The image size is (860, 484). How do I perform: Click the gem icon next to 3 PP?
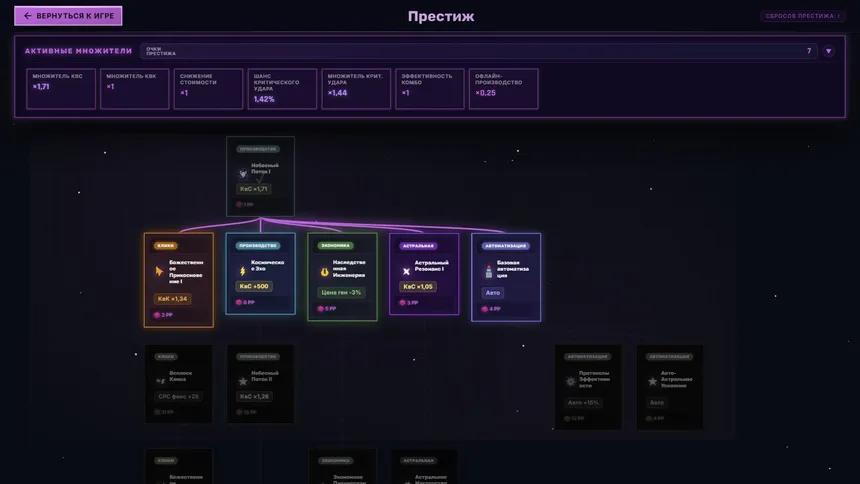pos(403,302)
